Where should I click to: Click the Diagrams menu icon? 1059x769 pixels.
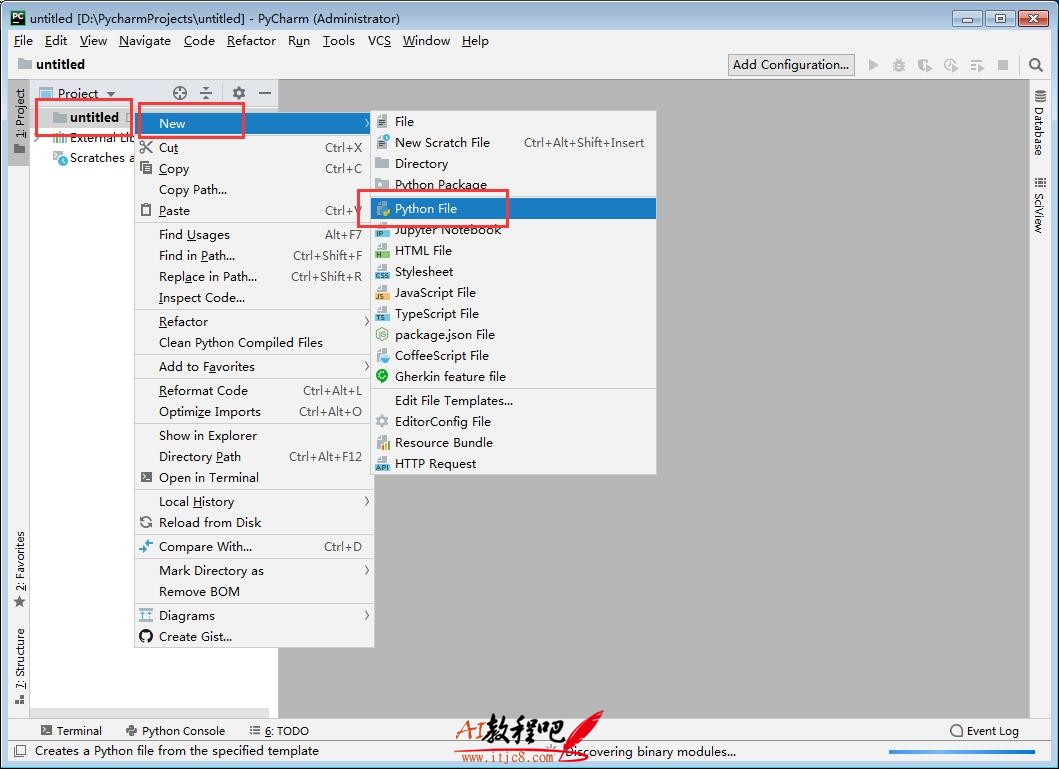click(146, 615)
